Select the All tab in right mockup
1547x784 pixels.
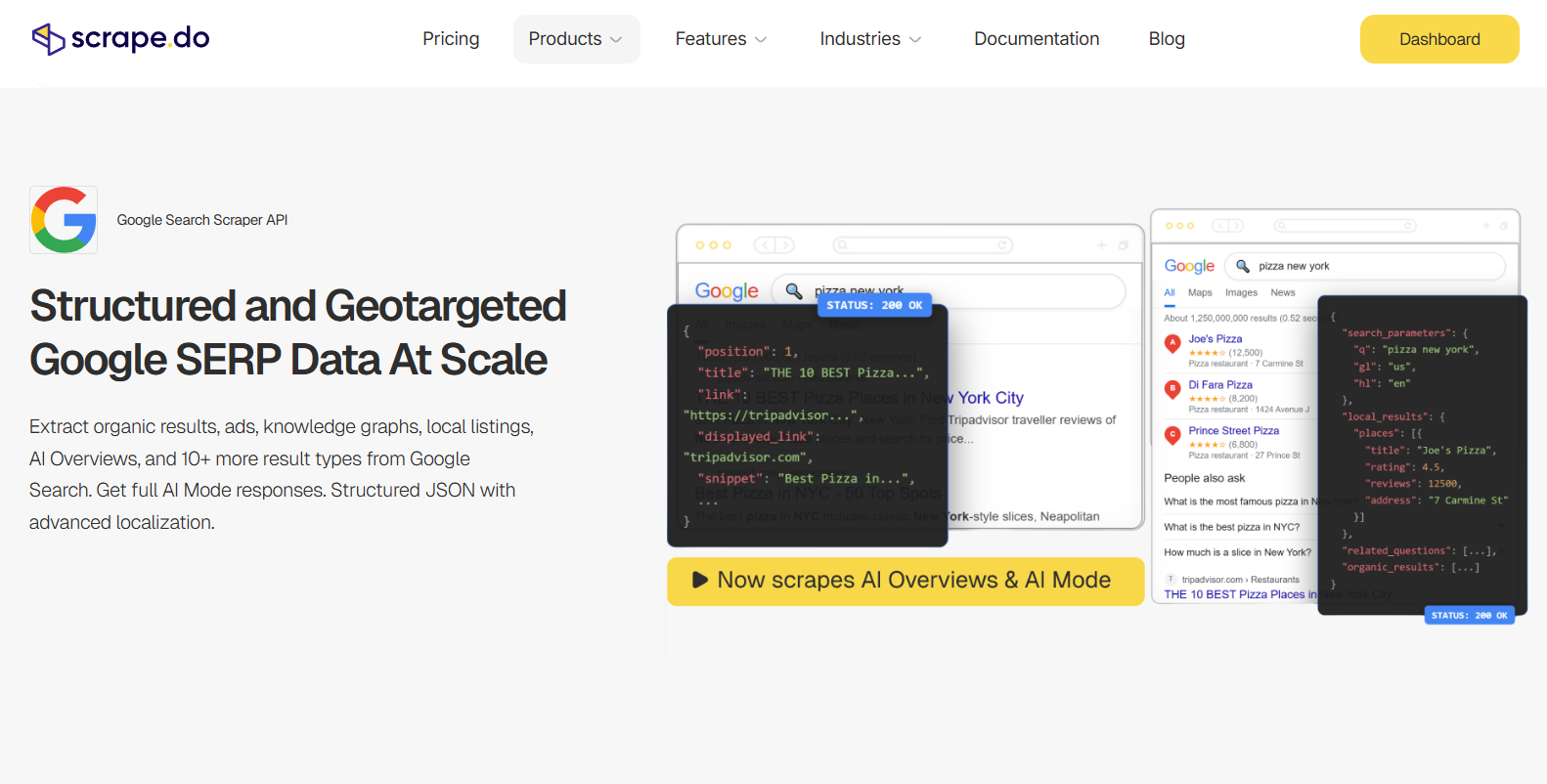[1170, 292]
